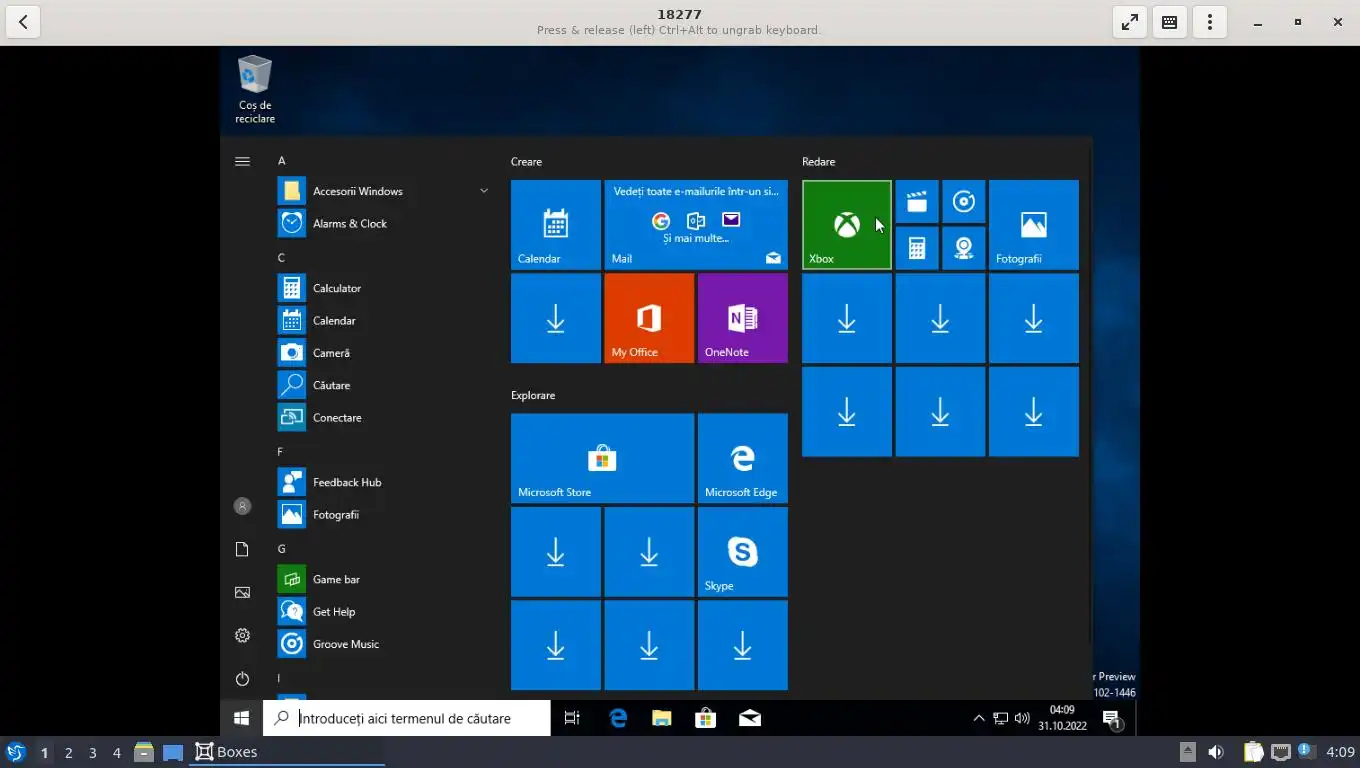Launch Edge from the Windows taskbar
The image size is (1360, 768).
click(x=618, y=718)
